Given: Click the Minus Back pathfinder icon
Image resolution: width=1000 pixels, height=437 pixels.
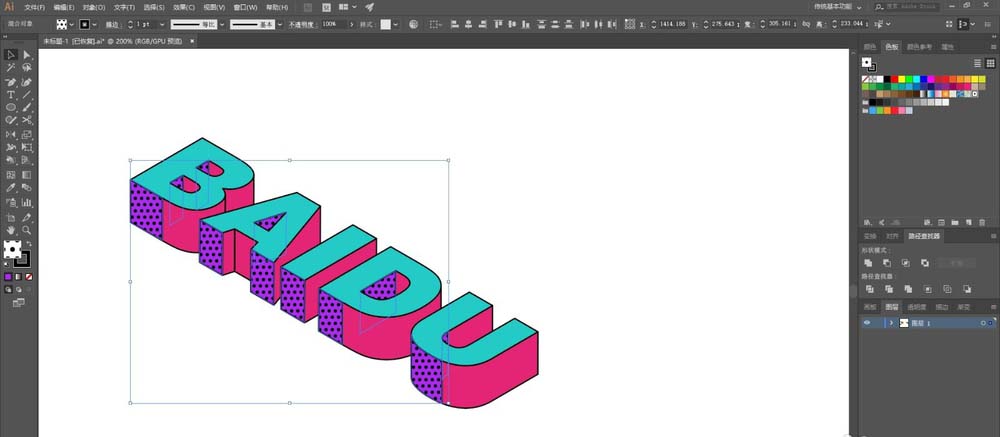Looking at the screenshot, I should 967,289.
